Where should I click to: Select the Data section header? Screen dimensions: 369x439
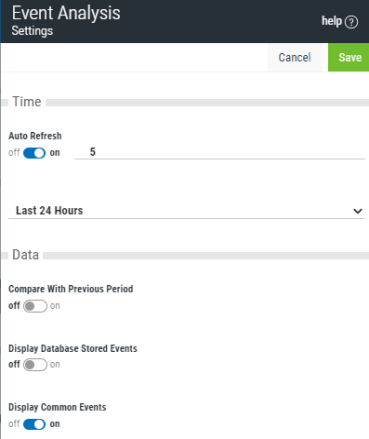pos(25,255)
